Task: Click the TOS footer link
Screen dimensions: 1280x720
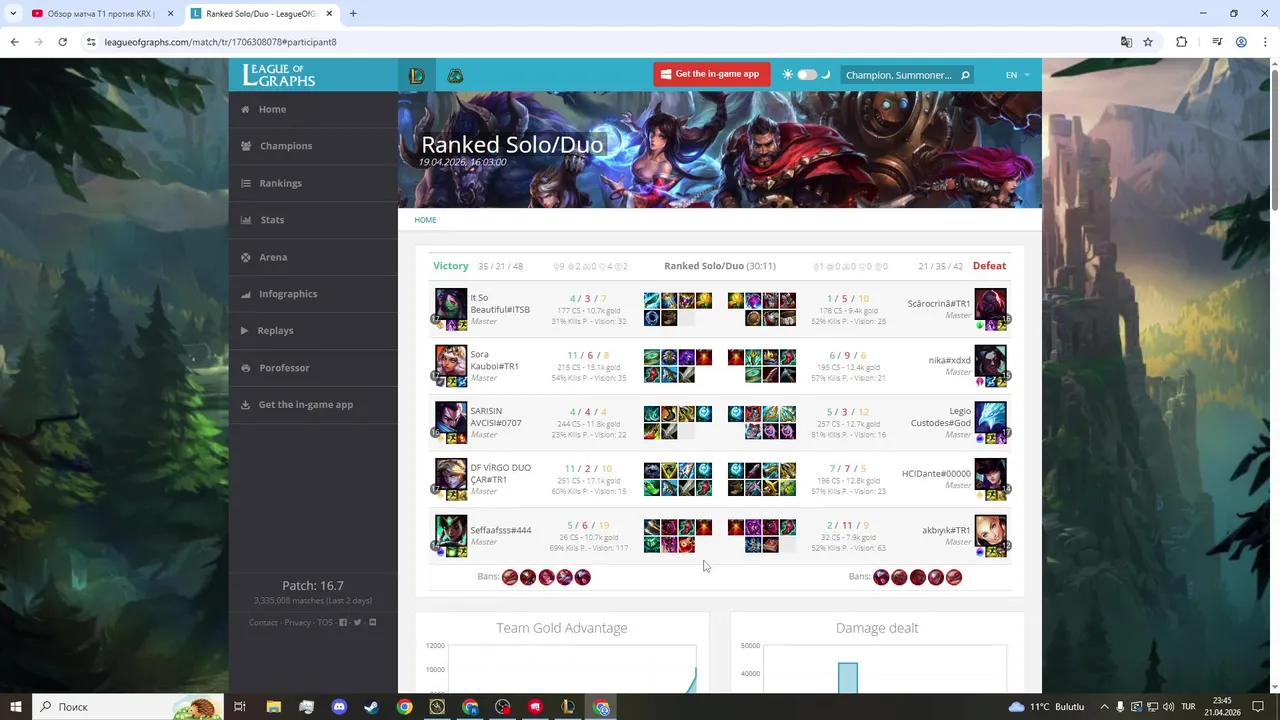Action: 325,622
